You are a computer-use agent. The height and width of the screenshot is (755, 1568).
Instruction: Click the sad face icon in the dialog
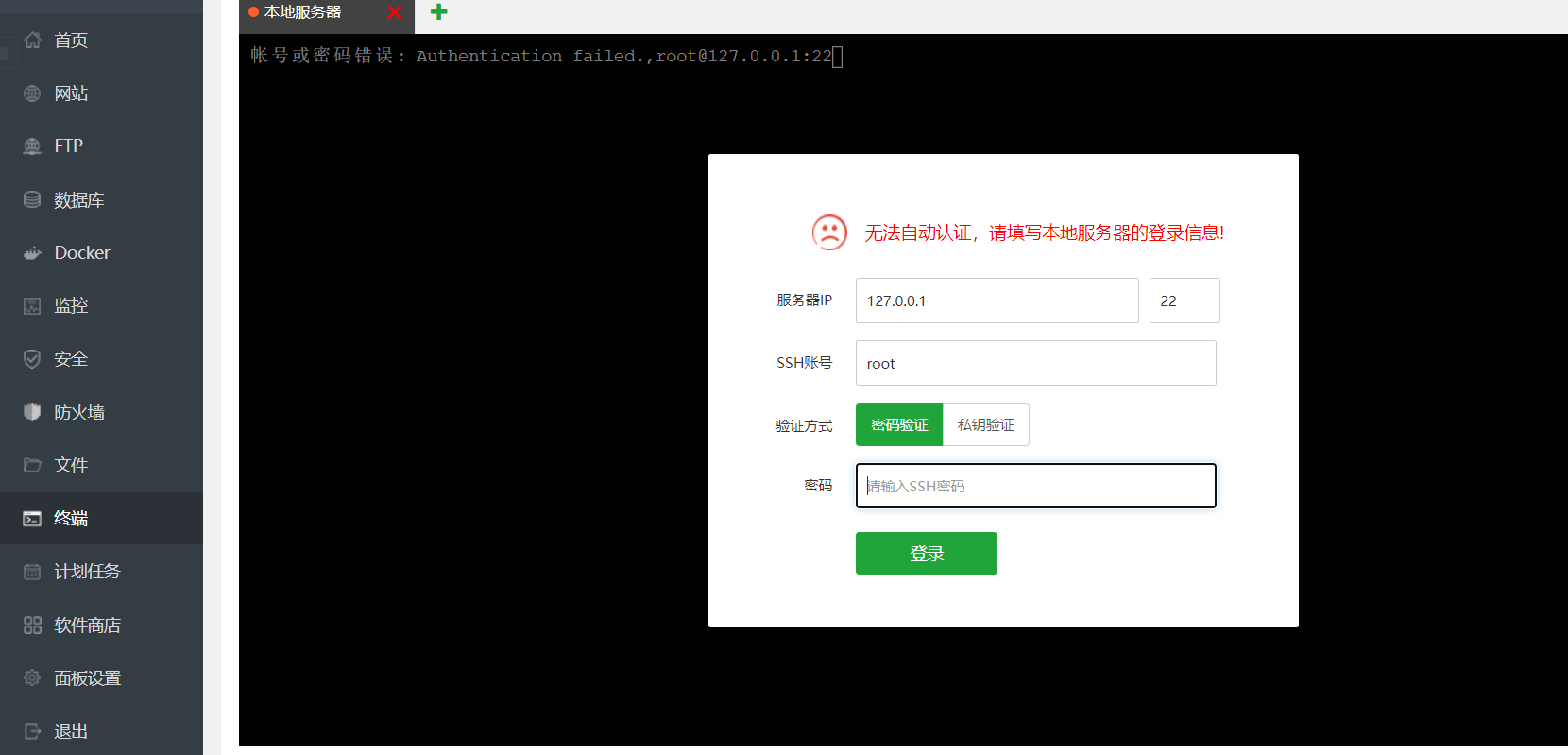tap(829, 232)
